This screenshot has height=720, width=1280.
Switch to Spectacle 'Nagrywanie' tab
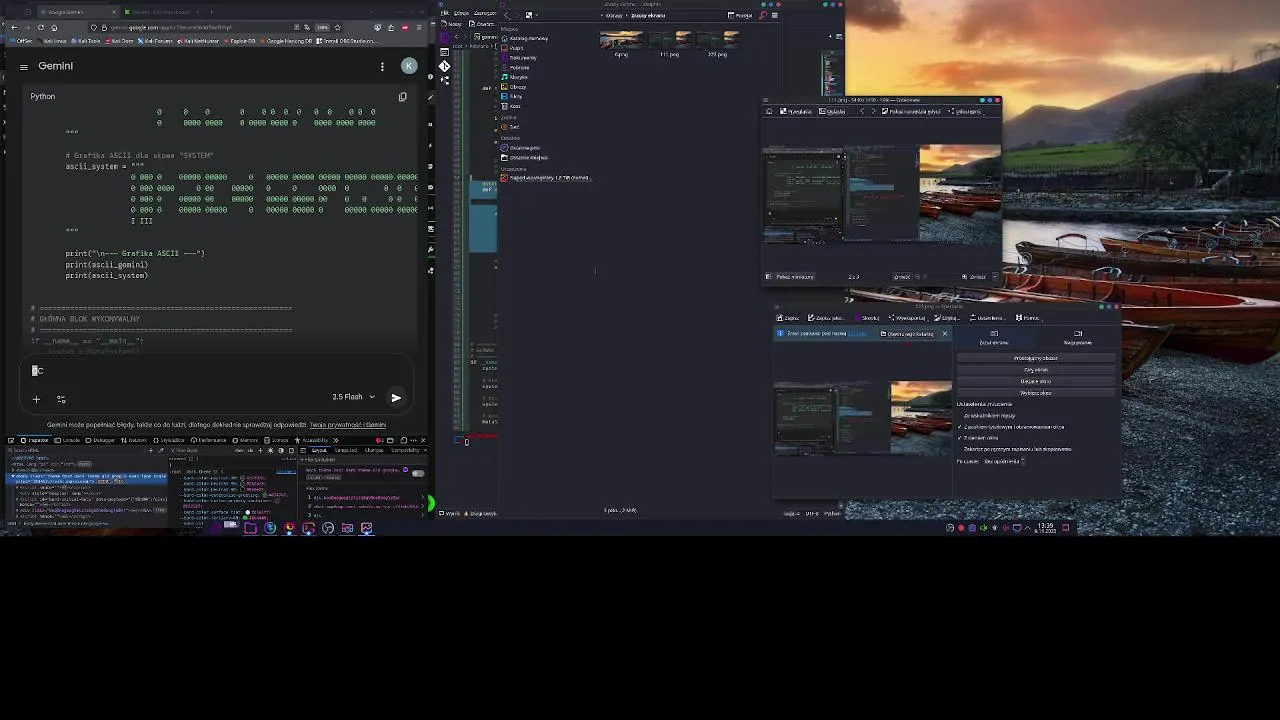pyautogui.click(x=1078, y=337)
